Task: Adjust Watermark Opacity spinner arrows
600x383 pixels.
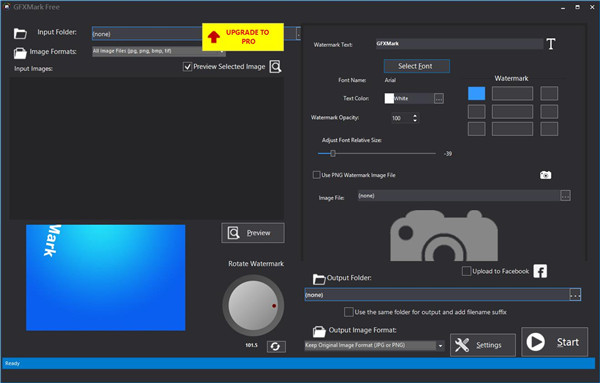Action: [x=415, y=118]
